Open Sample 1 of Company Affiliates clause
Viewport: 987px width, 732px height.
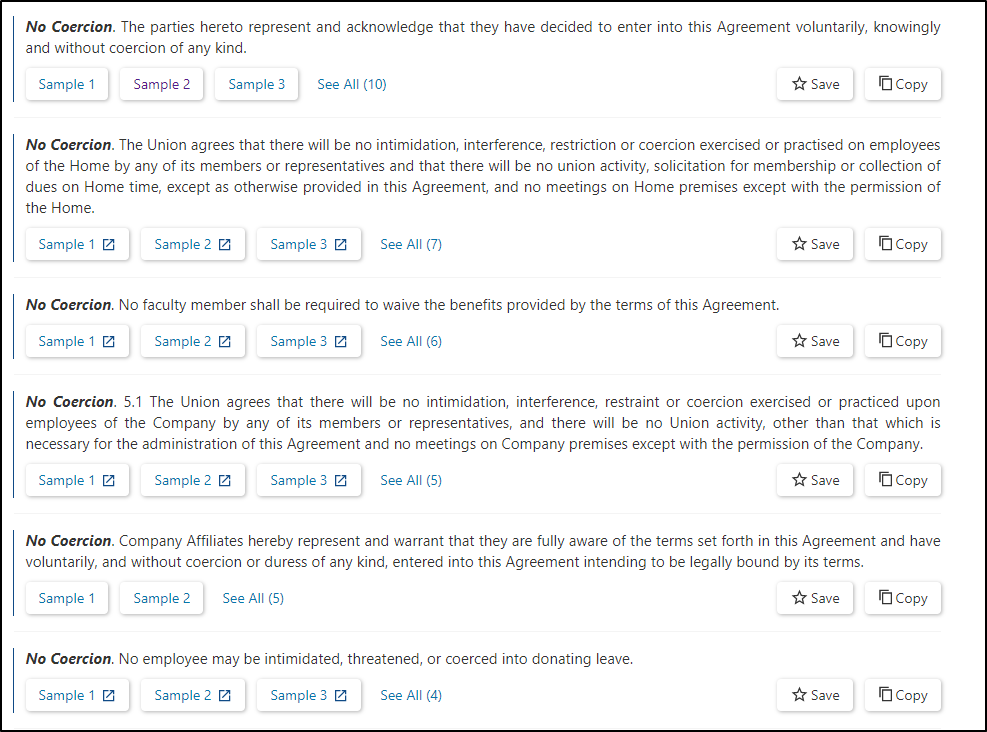coord(67,598)
